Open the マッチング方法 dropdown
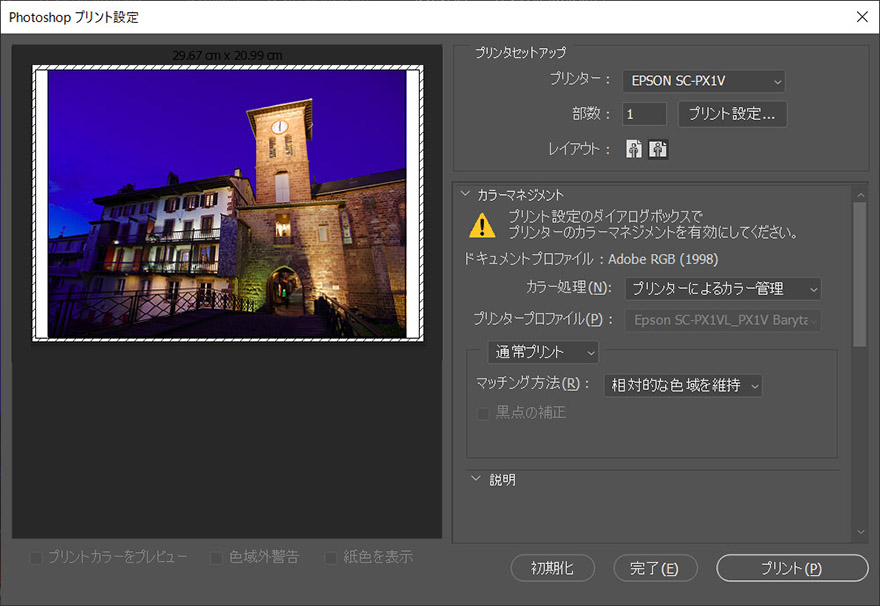 pyautogui.click(x=682, y=385)
